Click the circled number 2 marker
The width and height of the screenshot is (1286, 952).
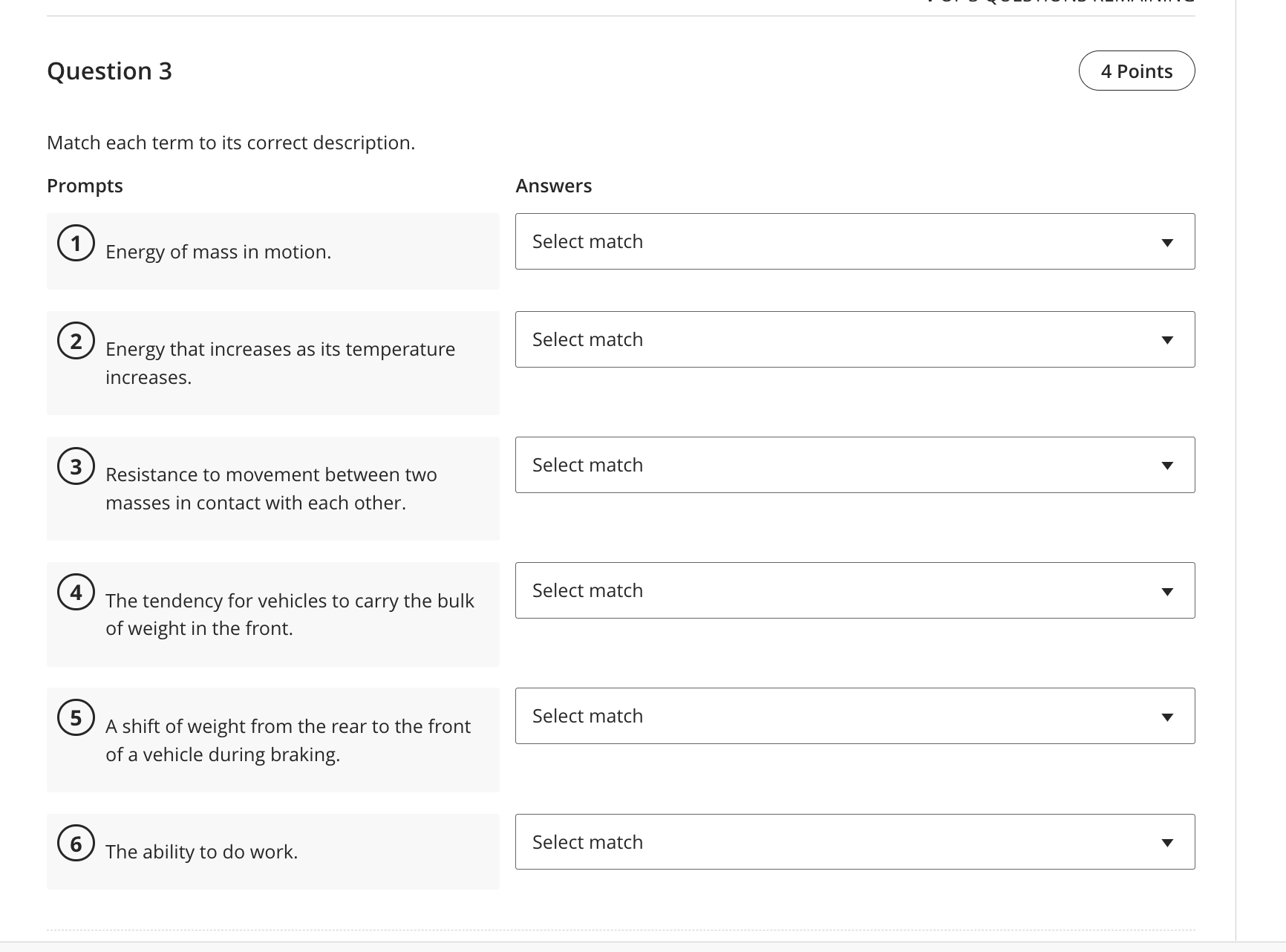76,341
